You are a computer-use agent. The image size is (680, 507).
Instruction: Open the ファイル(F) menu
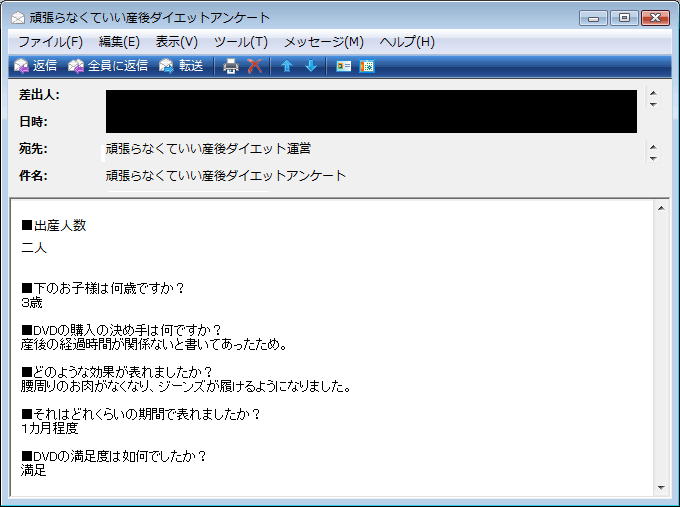point(51,42)
